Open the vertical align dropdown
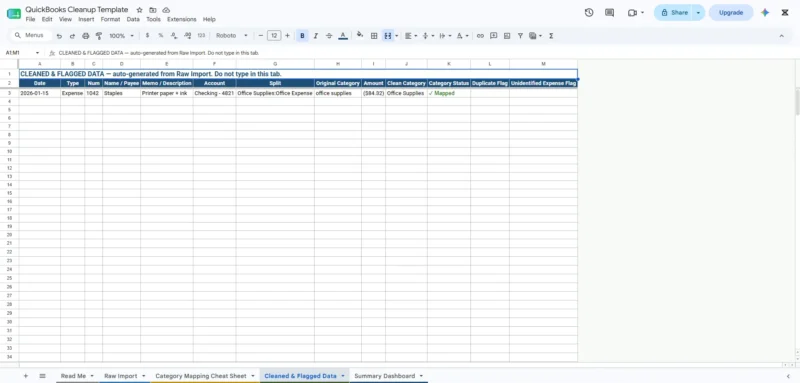The width and height of the screenshot is (800, 383). 428,36
